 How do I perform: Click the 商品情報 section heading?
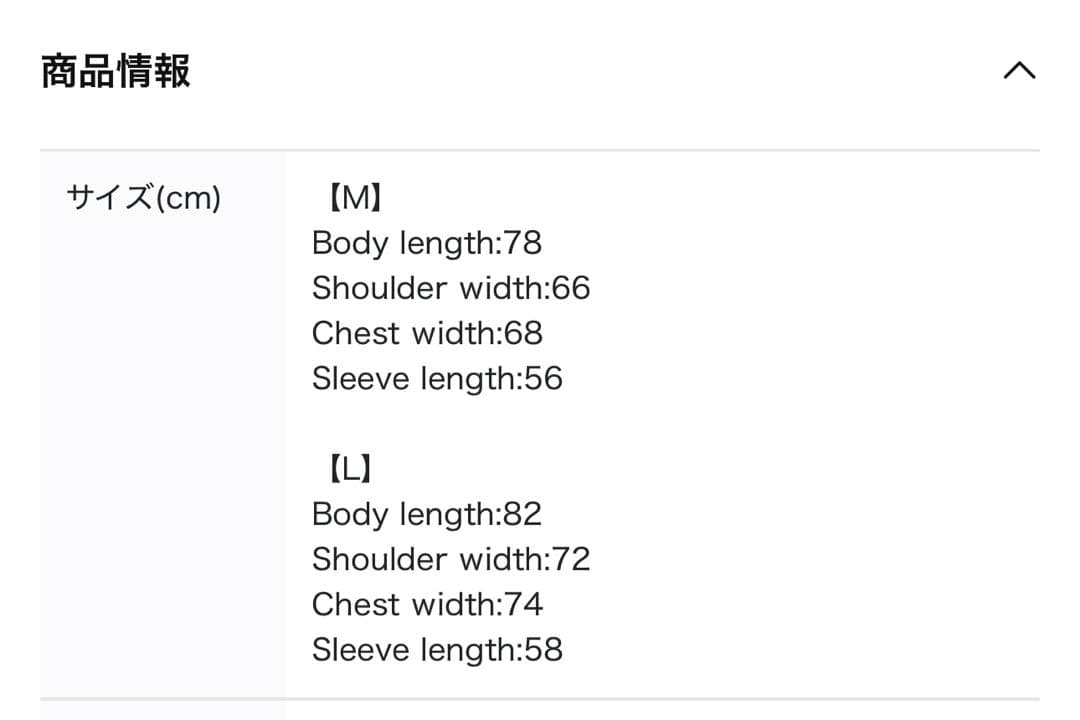116,72
